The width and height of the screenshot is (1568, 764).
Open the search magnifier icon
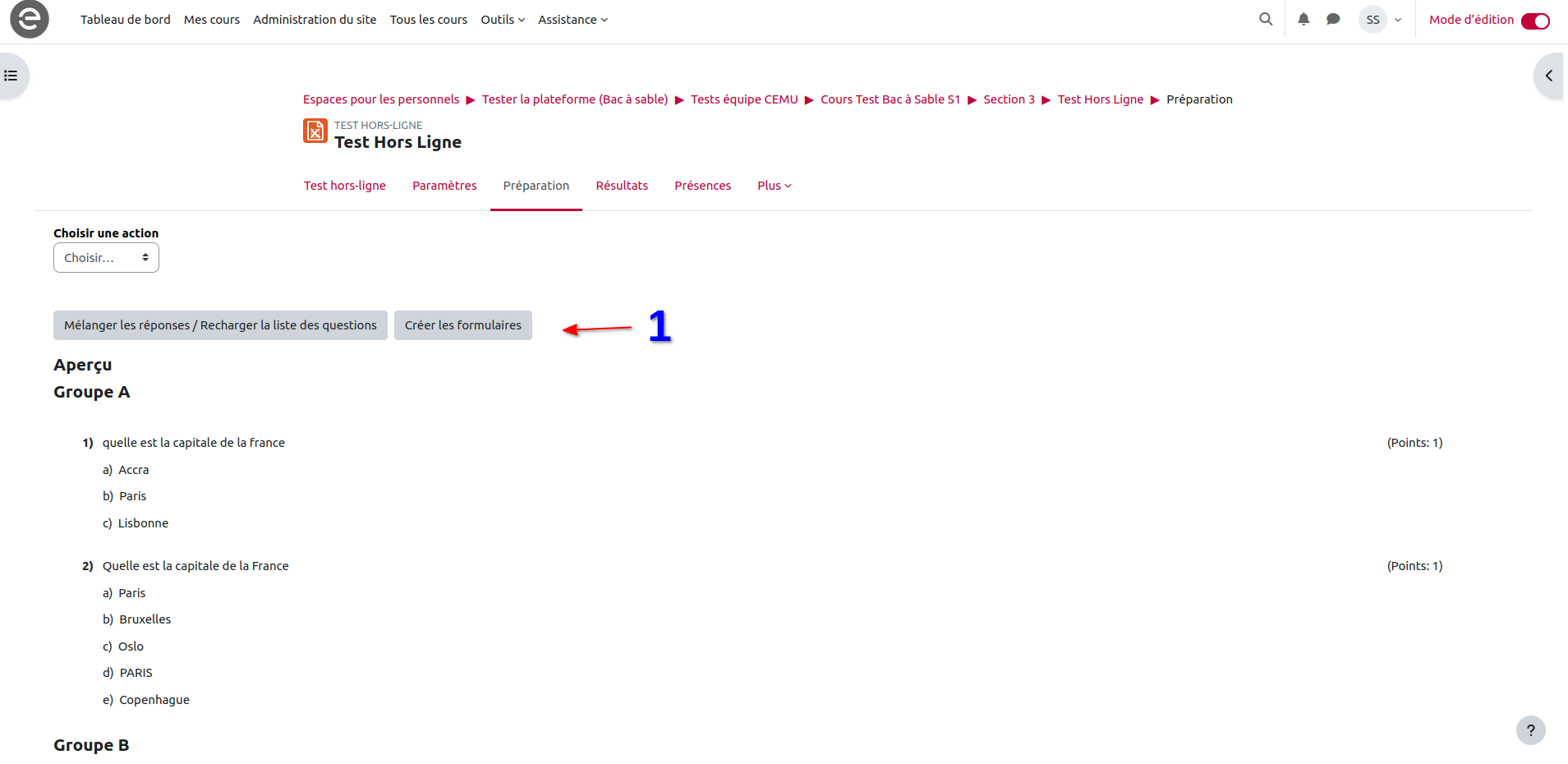[x=1266, y=19]
